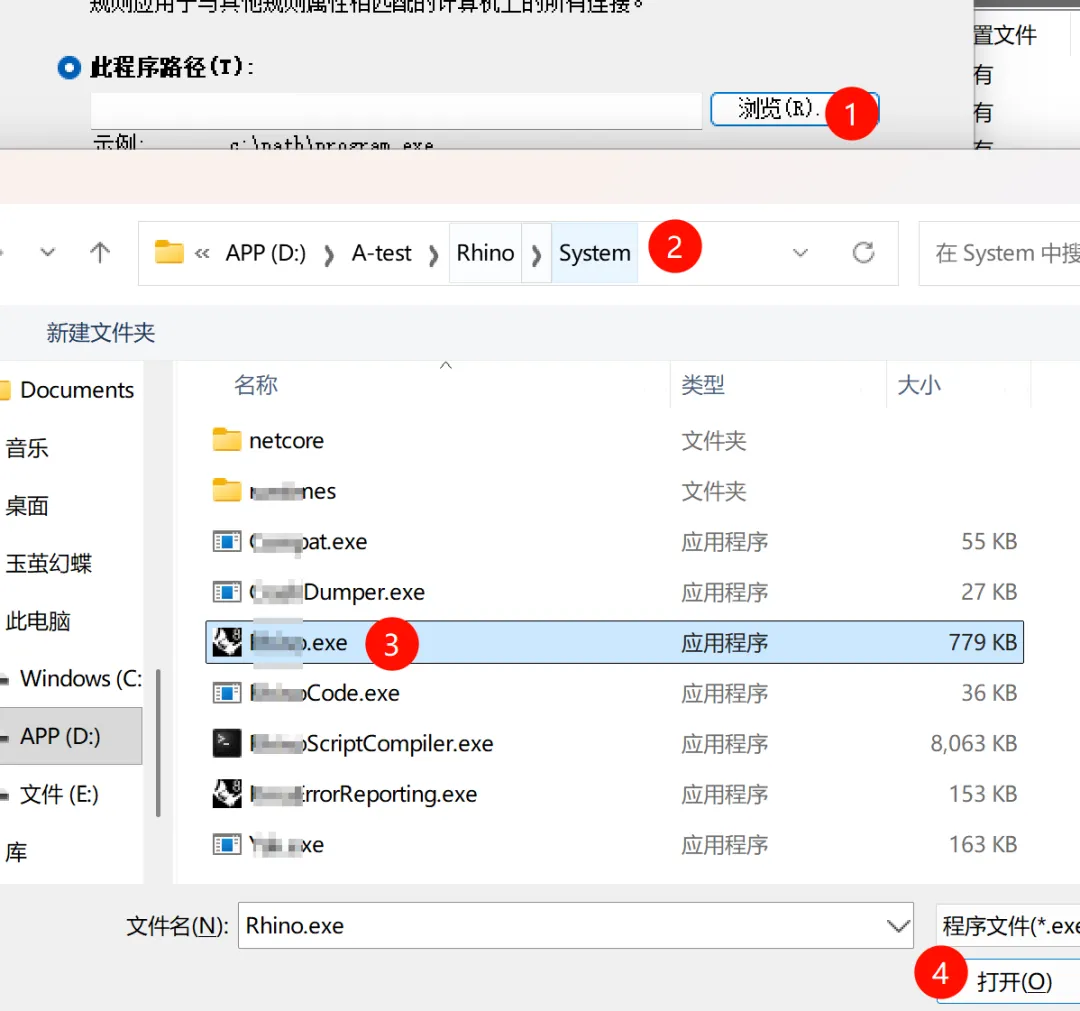Select 8,063 KB size cell
Screen dimensions: 1080x1011
point(974,743)
